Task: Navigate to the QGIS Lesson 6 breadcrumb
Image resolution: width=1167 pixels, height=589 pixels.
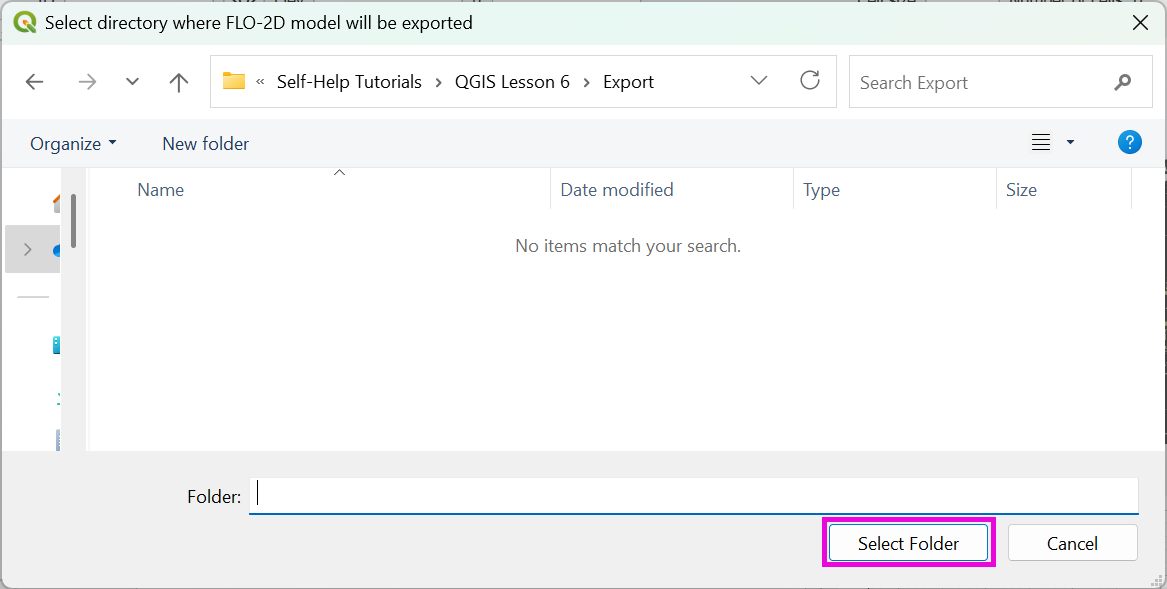Action: tap(512, 82)
